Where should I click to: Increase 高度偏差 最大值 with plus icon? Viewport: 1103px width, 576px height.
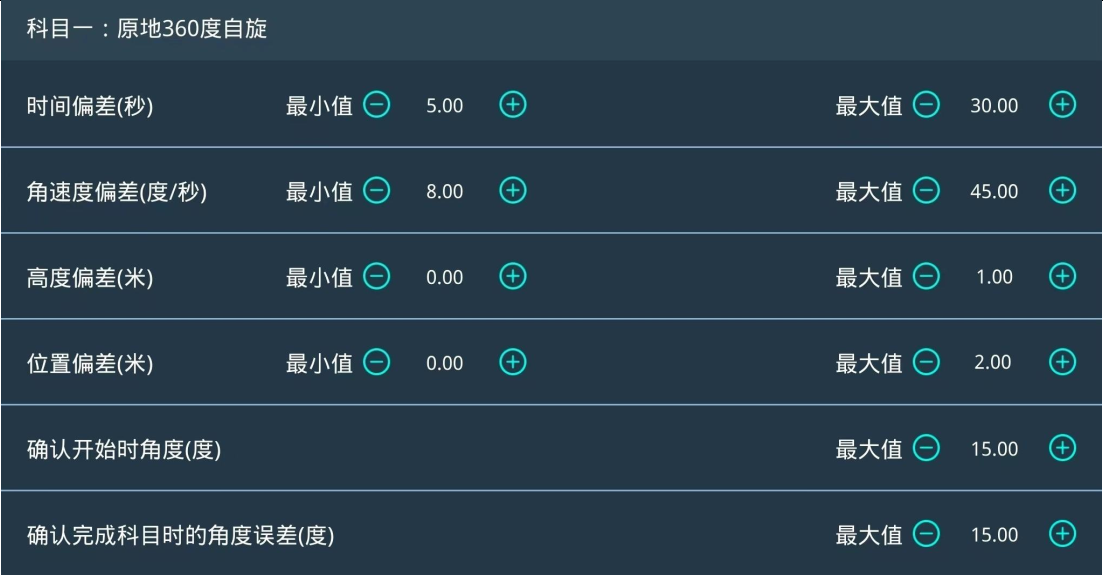click(x=1062, y=277)
